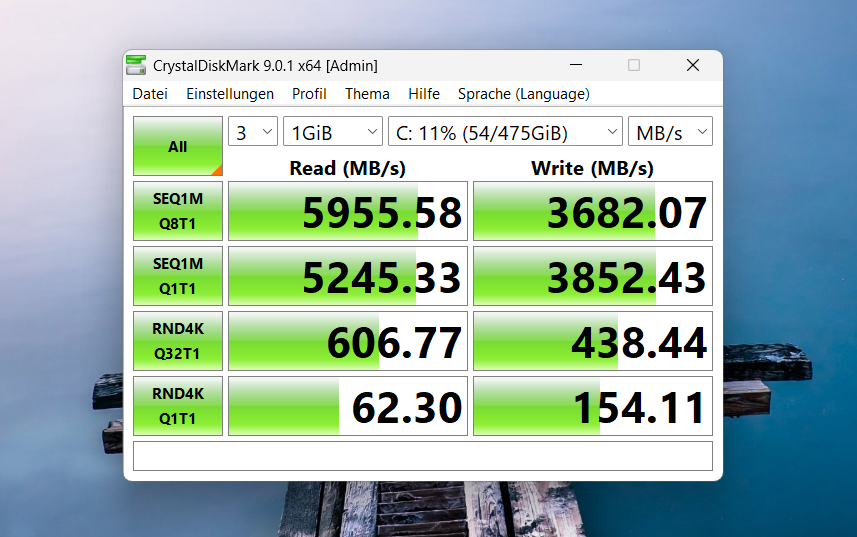Open the MB/s unit dropdown
This screenshot has width=857, height=537.
tap(670, 132)
